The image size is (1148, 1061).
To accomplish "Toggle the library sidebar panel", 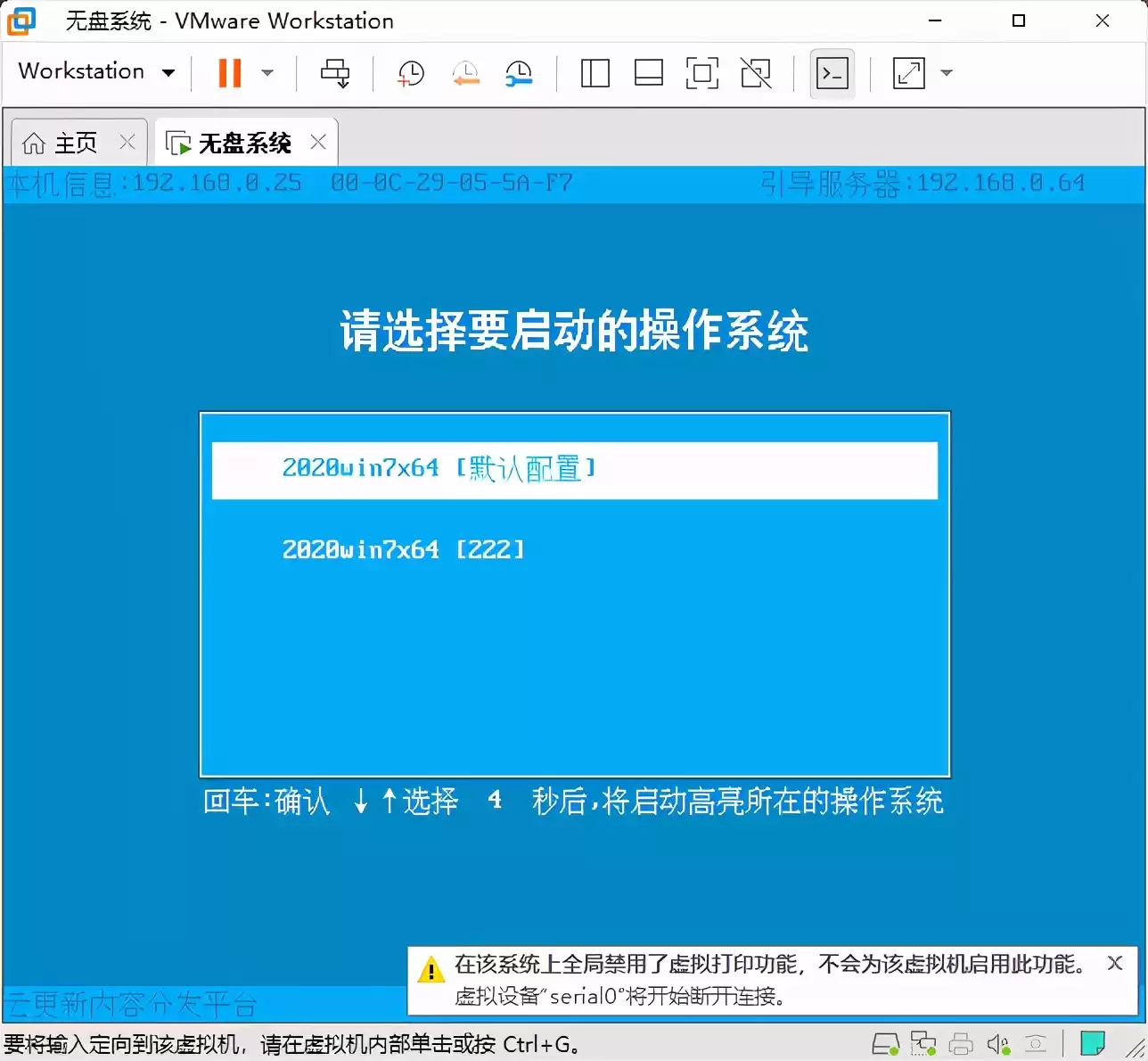I will tap(594, 72).
